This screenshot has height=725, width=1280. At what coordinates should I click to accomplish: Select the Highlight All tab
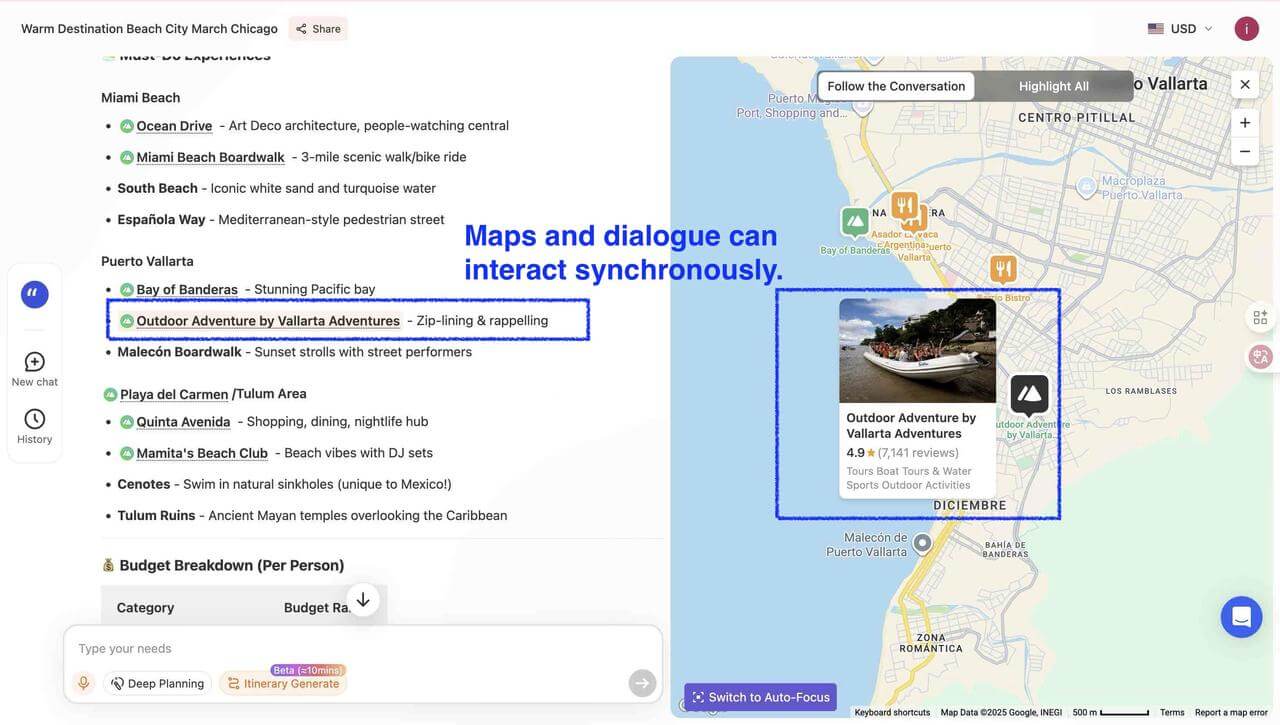point(1053,86)
